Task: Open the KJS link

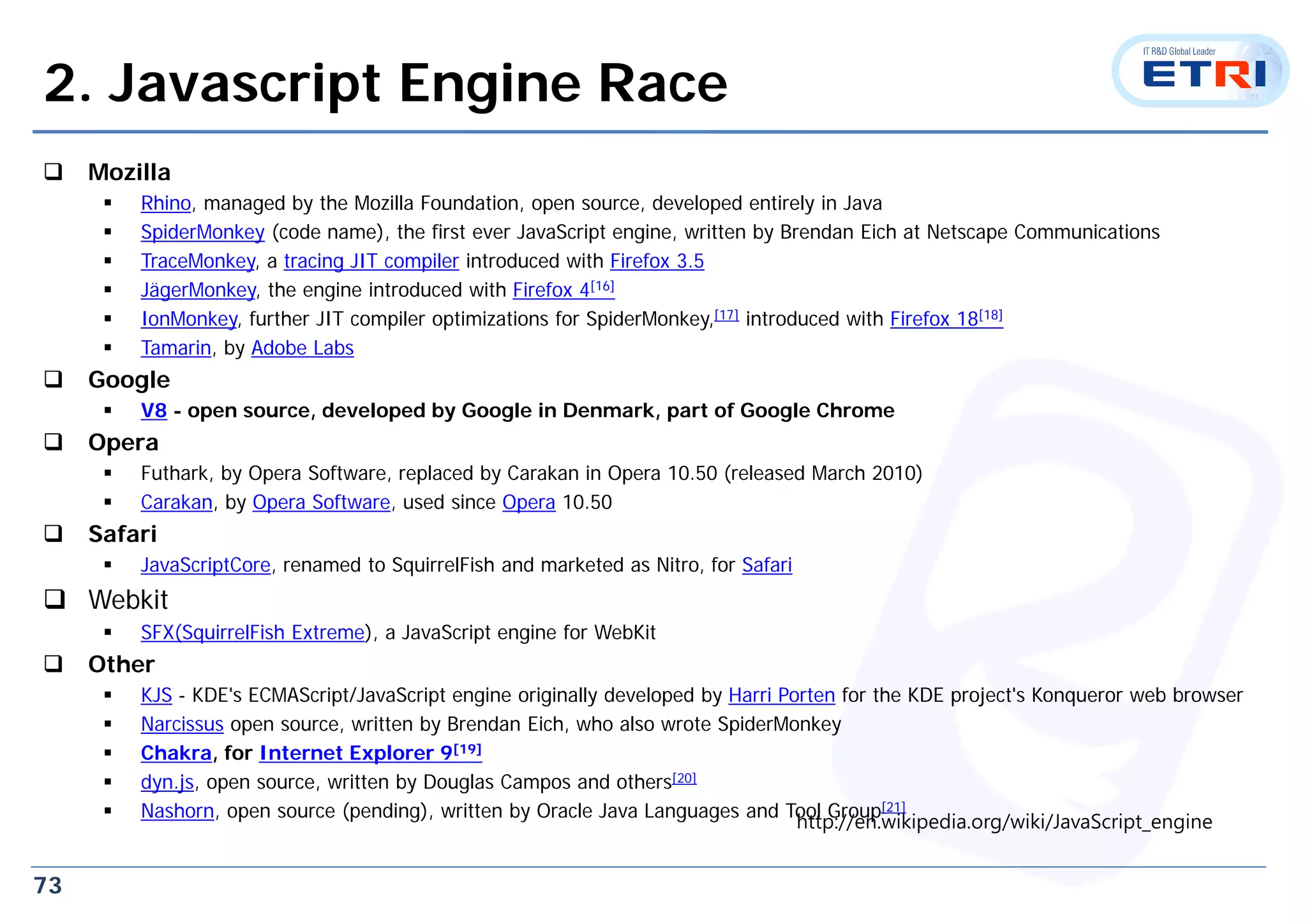Action: click(156, 695)
